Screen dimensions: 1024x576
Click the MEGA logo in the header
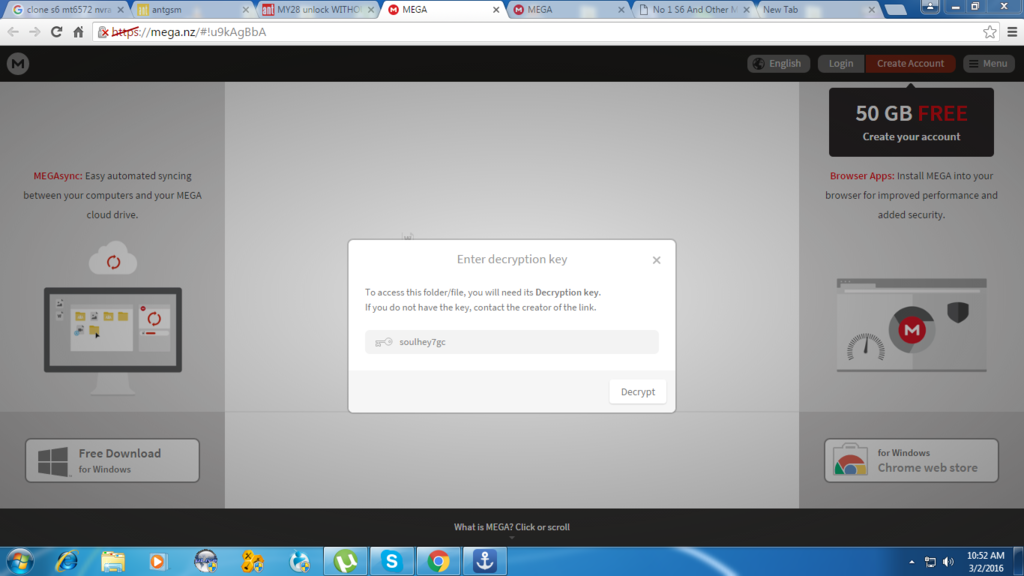(x=18, y=63)
